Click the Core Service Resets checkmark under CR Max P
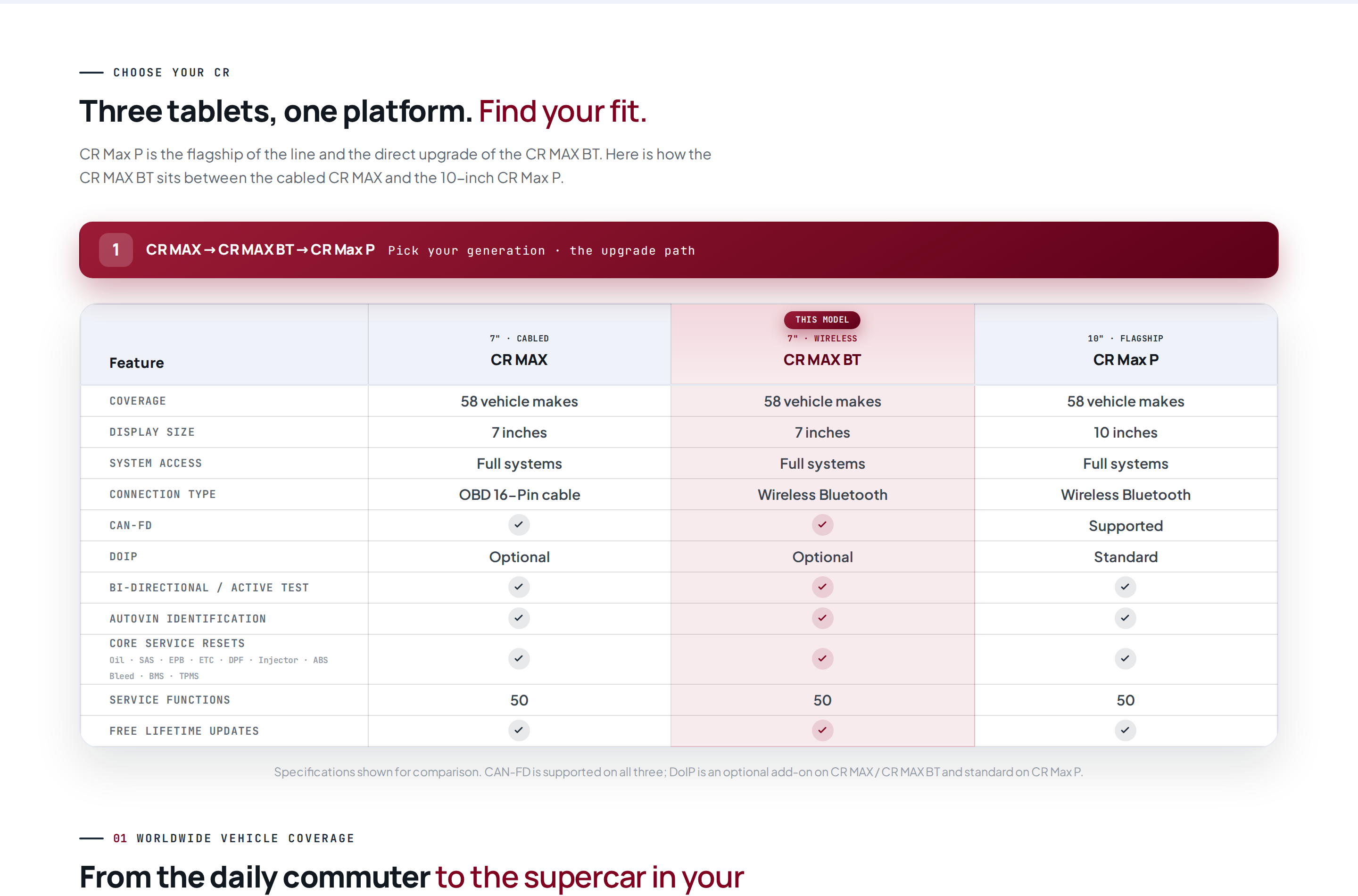1358x896 pixels. pyautogui.click(x=1125, y=658)
